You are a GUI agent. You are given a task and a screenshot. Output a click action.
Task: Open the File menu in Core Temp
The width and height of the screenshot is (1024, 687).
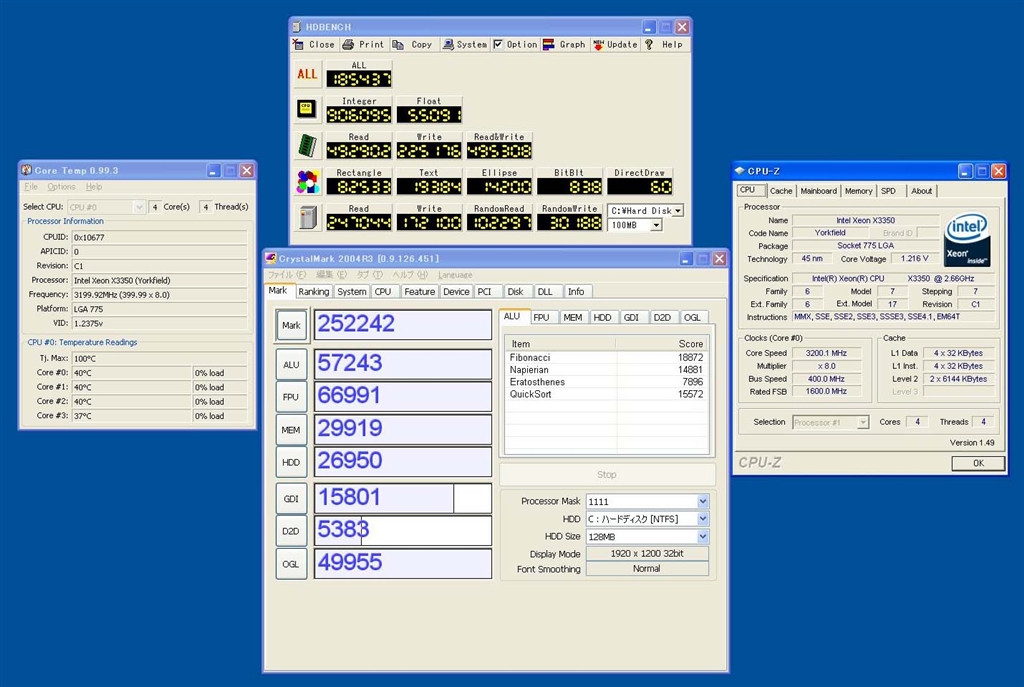[x=31, y=187]
